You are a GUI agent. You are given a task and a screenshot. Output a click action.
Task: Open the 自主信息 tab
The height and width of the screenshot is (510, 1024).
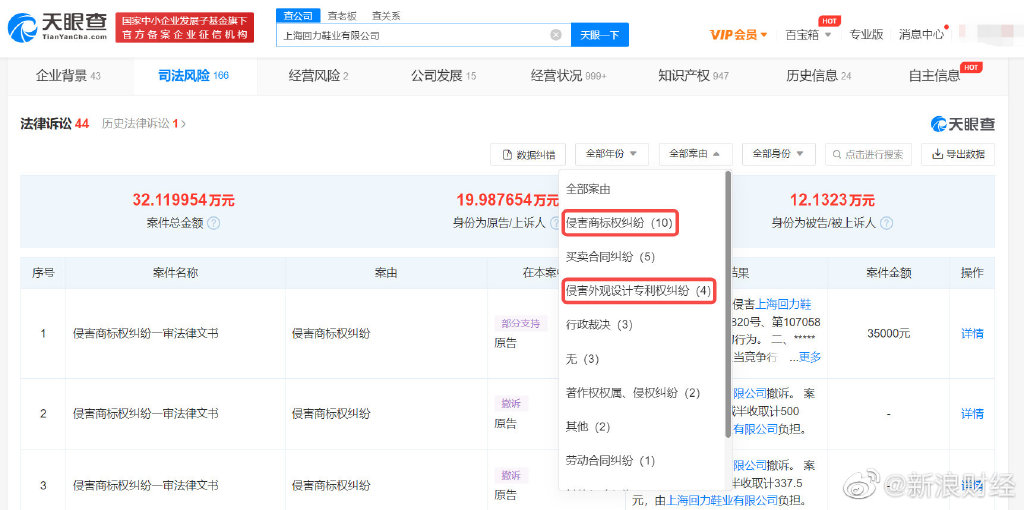coord(935,76)
